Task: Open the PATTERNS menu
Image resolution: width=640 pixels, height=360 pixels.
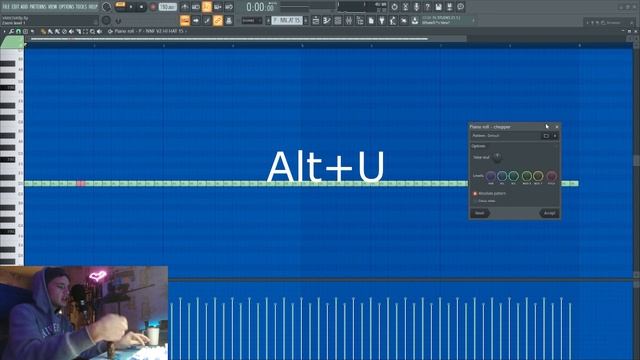Action: click(x=38, y=7)
